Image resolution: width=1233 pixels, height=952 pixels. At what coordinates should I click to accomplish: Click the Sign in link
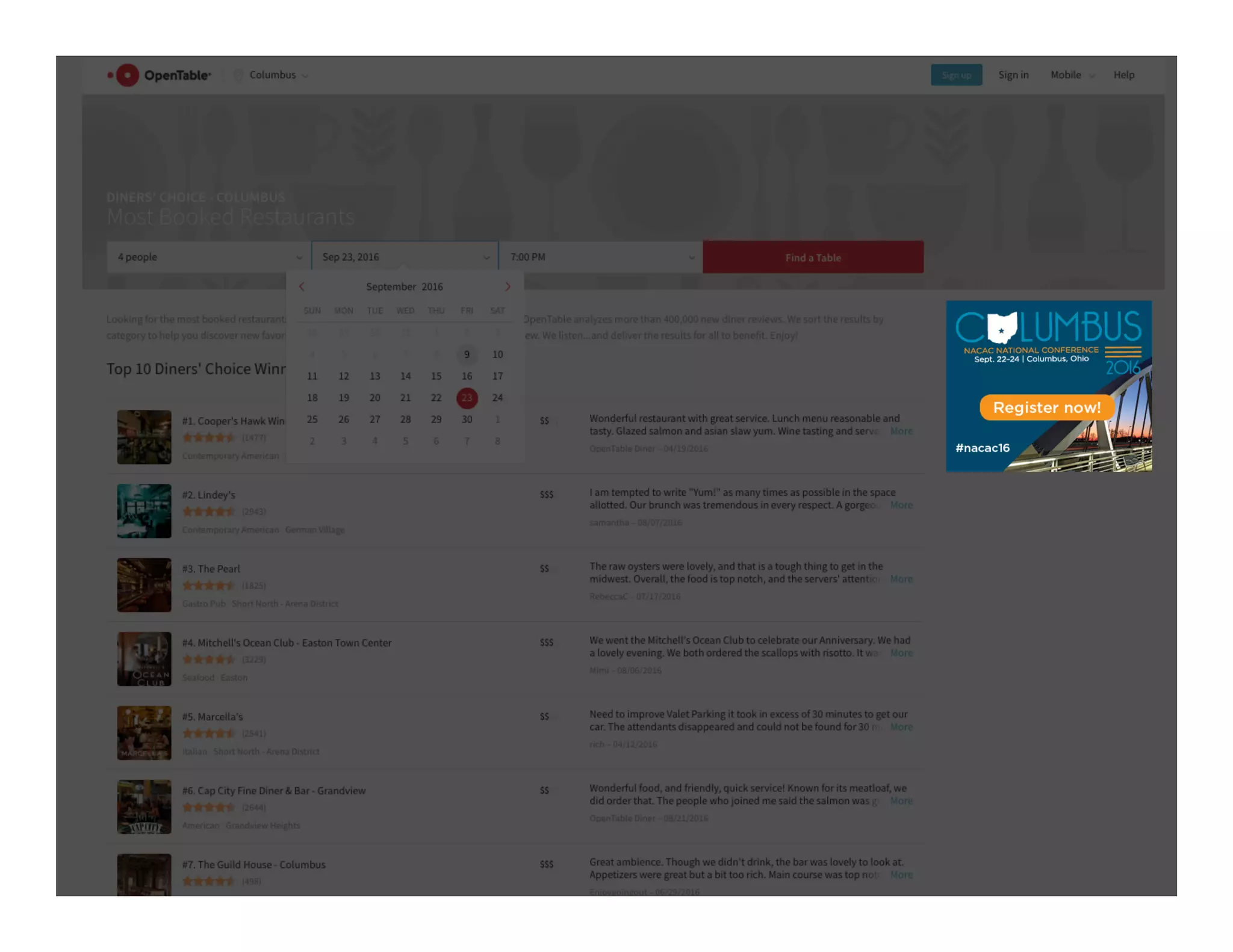[x=1013, y=75]
